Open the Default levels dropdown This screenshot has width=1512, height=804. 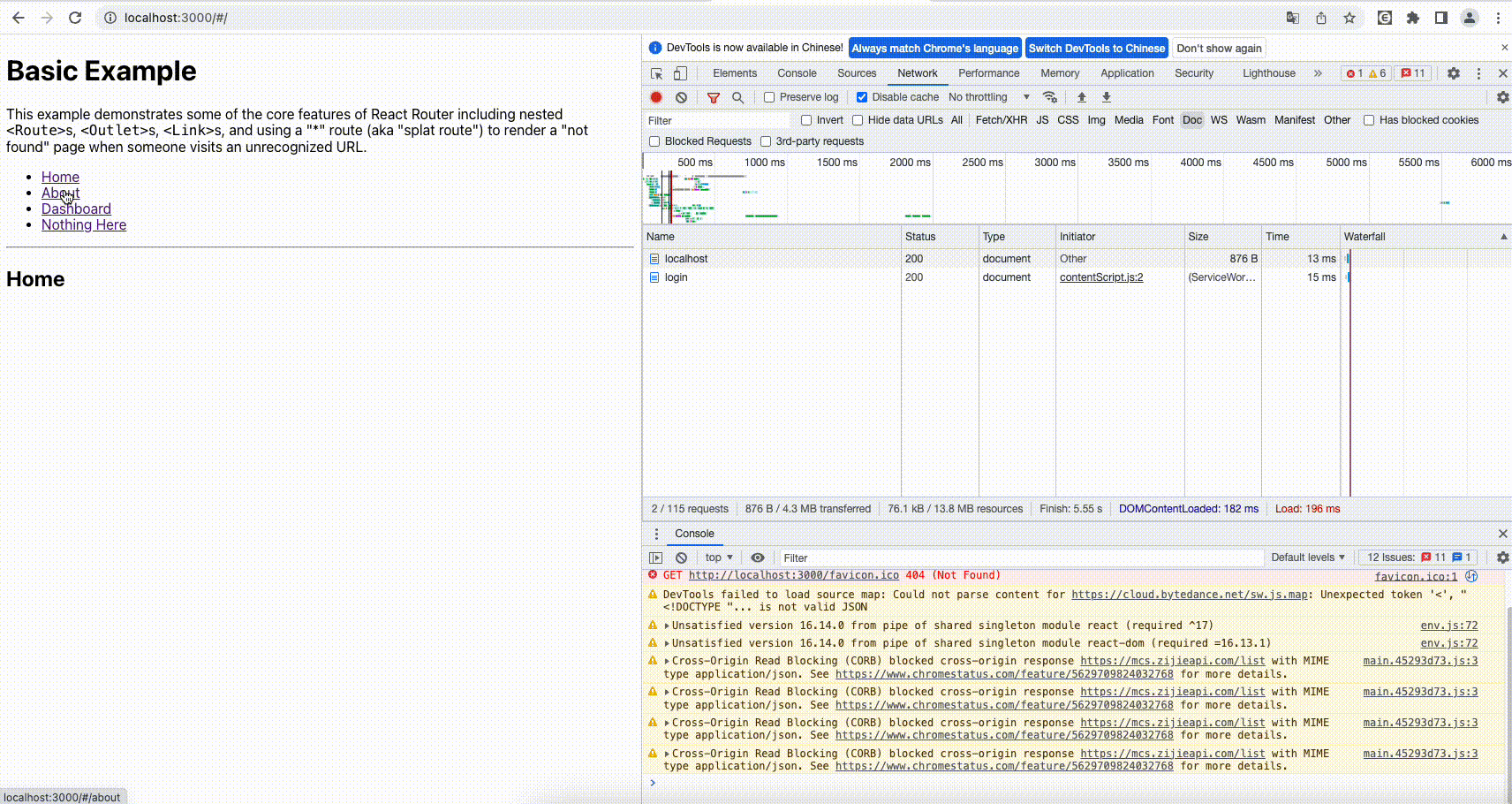1308,557
